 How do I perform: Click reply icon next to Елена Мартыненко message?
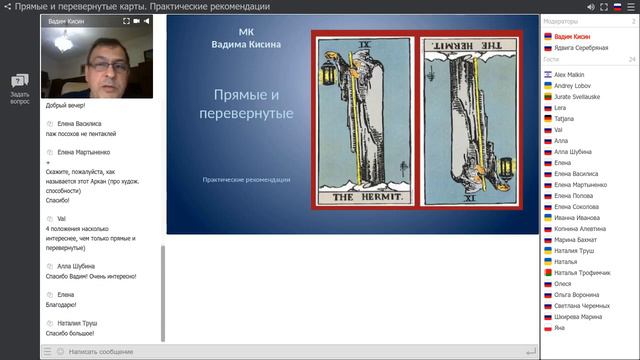pos(50,152)
